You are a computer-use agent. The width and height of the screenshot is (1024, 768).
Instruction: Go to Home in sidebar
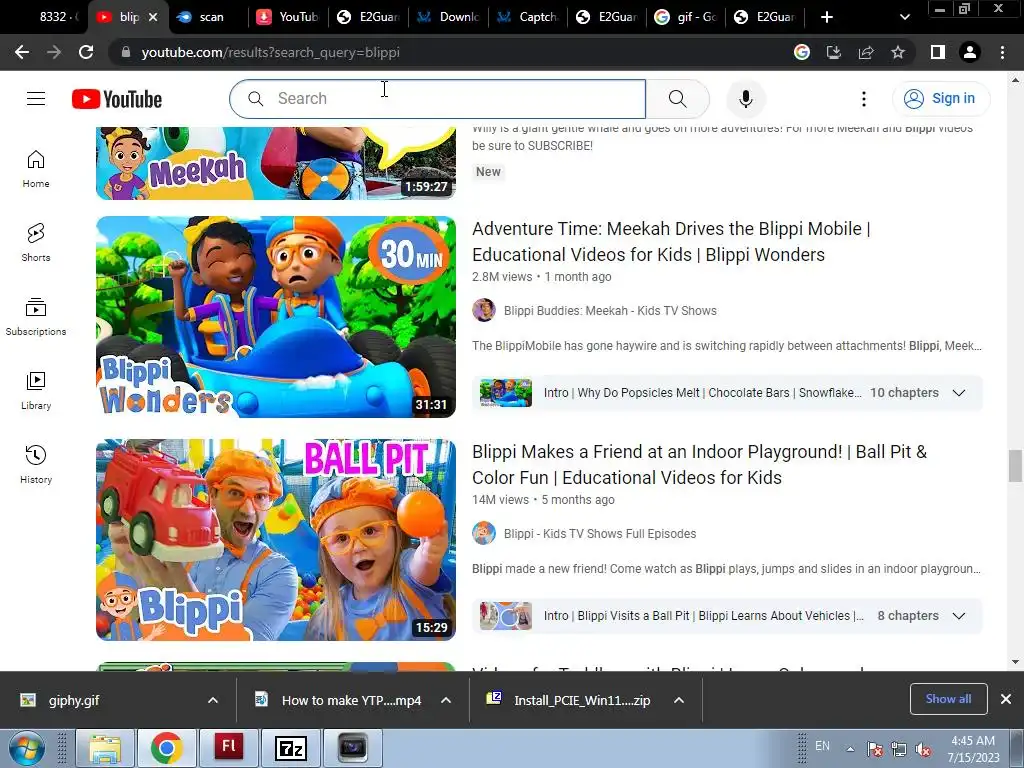[36, 169]
